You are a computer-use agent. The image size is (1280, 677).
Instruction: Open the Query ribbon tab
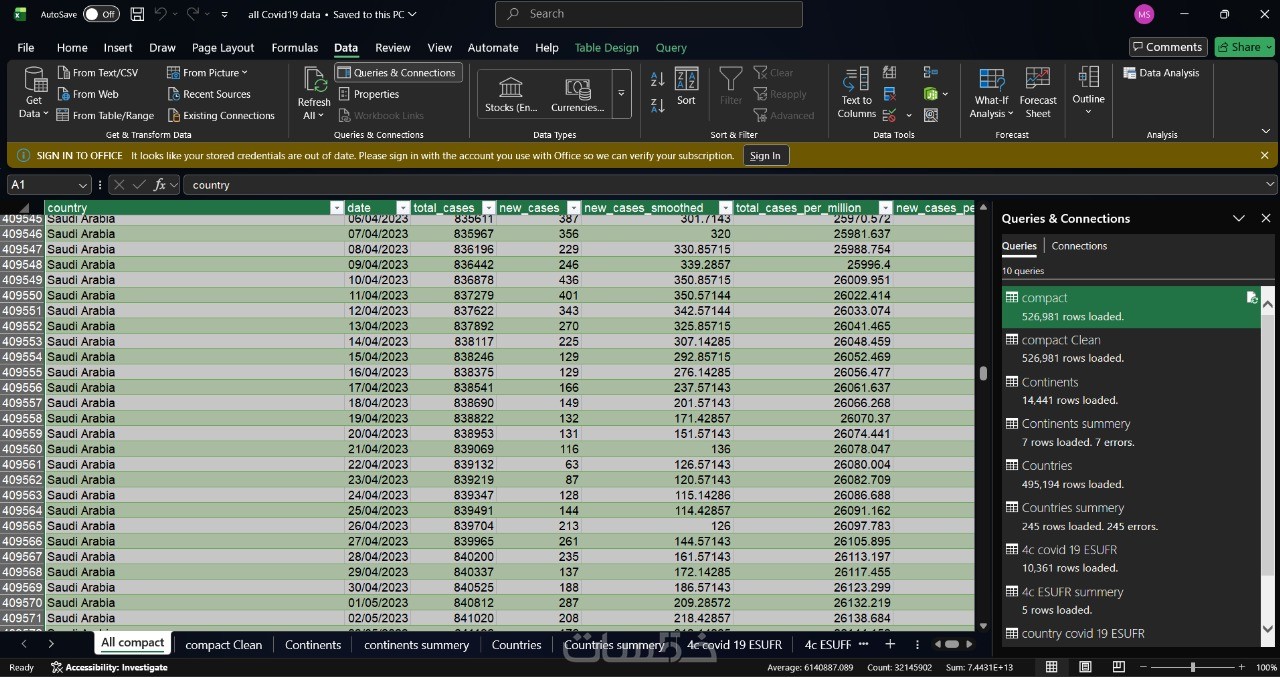coord(671,47)
